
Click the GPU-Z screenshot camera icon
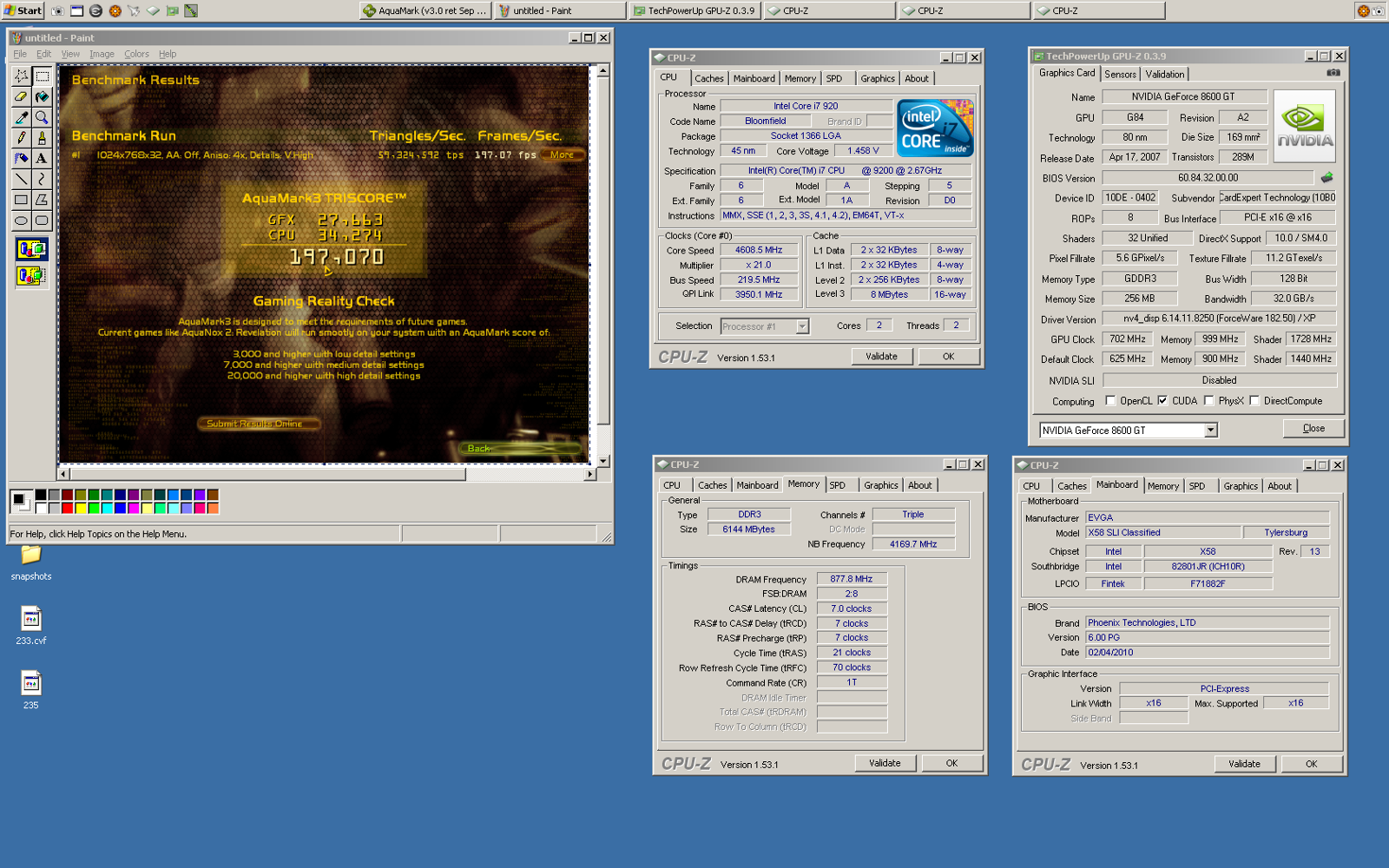(x=1333, y=73)
